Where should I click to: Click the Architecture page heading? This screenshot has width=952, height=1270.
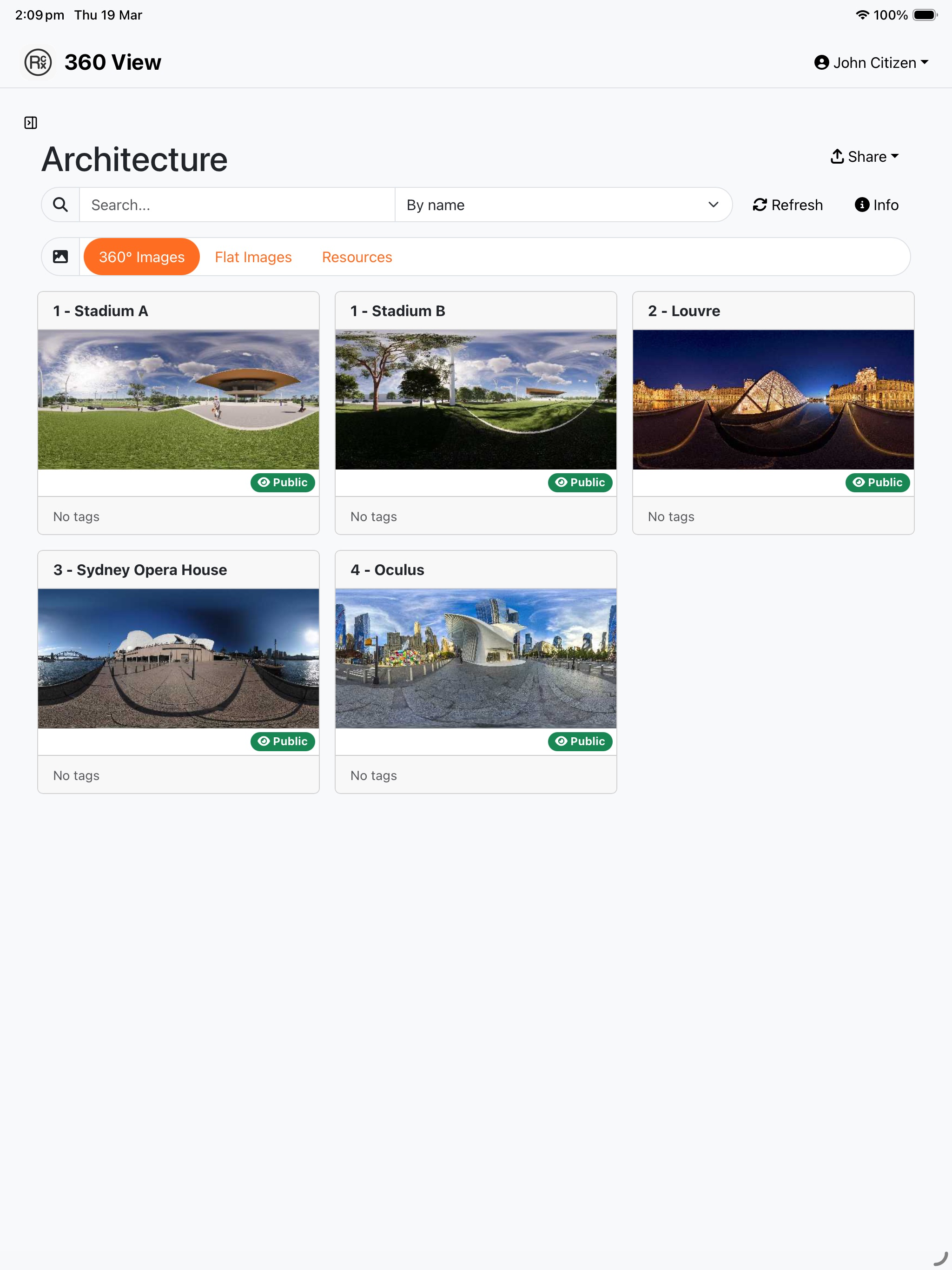coord(134,159)
